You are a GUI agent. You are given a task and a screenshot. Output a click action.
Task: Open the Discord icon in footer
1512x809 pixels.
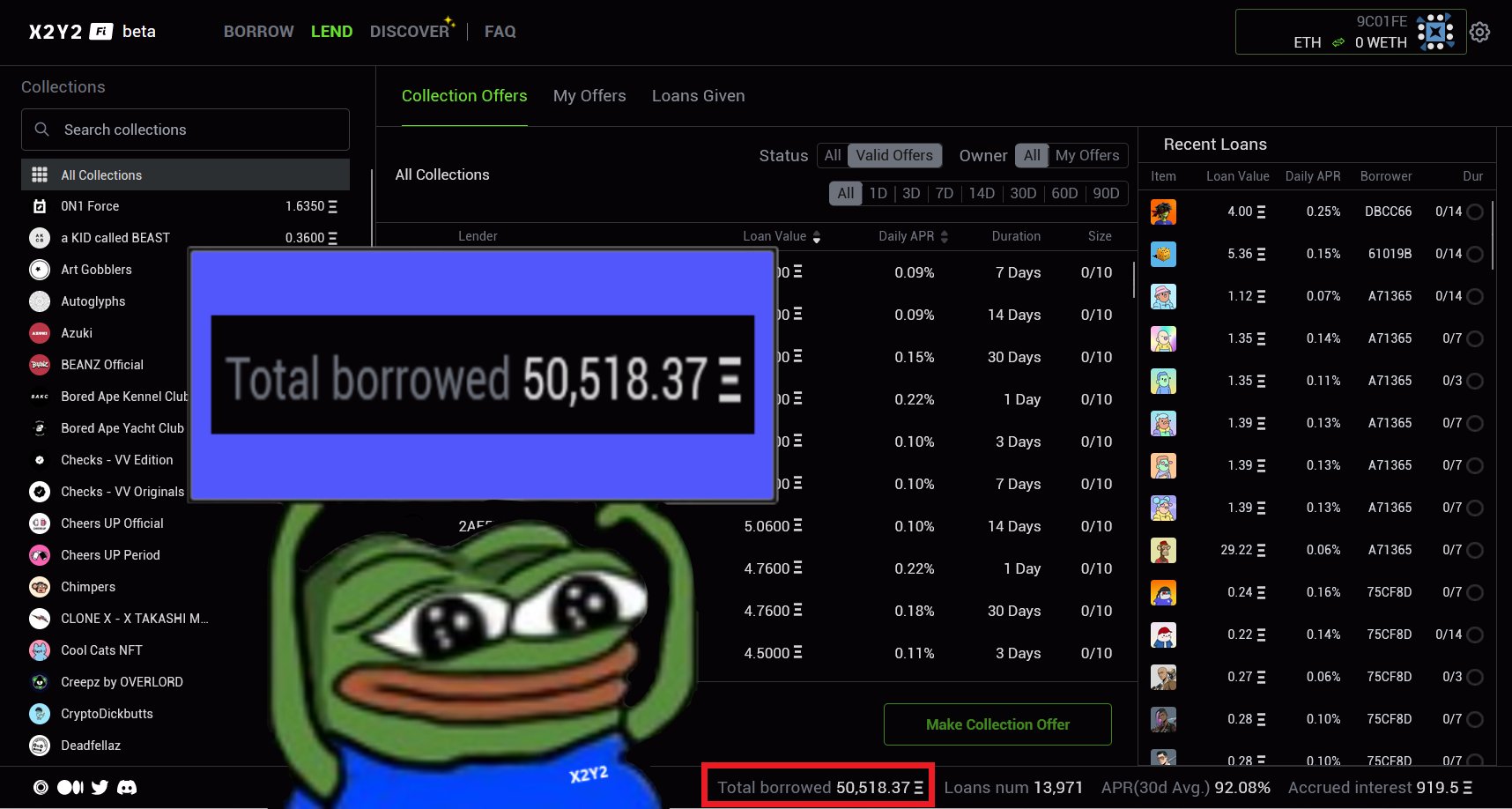pos(127,787)
